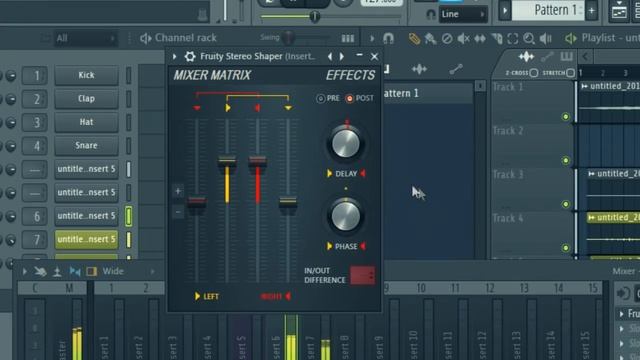Select the Snare channel button
Viewport: 640px width, 360px height.
(86, 145)
